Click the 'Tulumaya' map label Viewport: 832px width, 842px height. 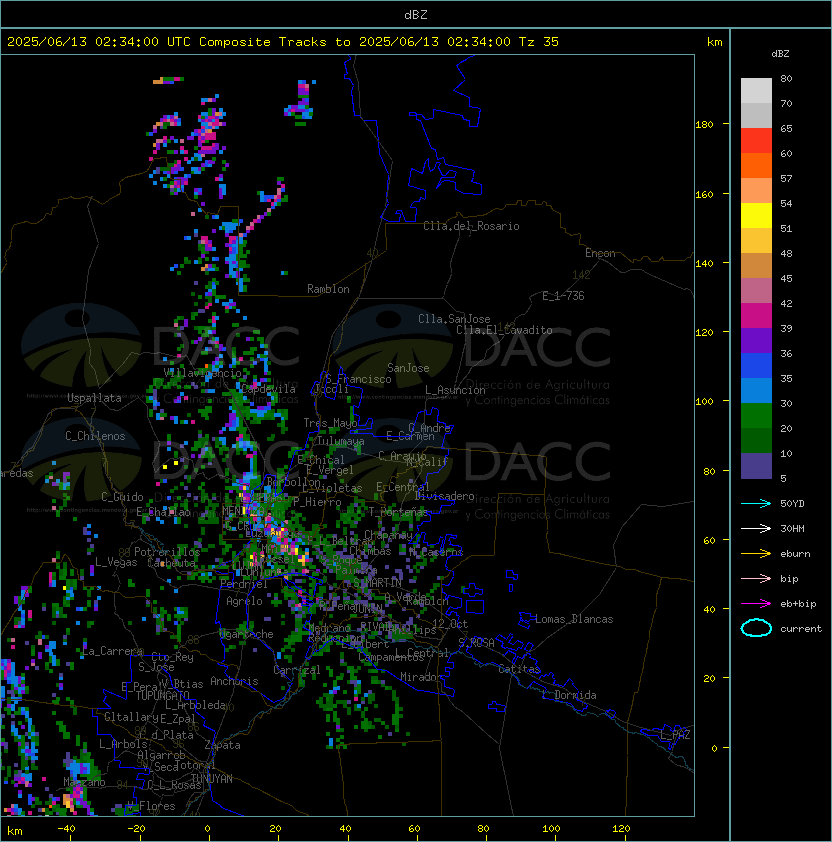click(341, 441)
